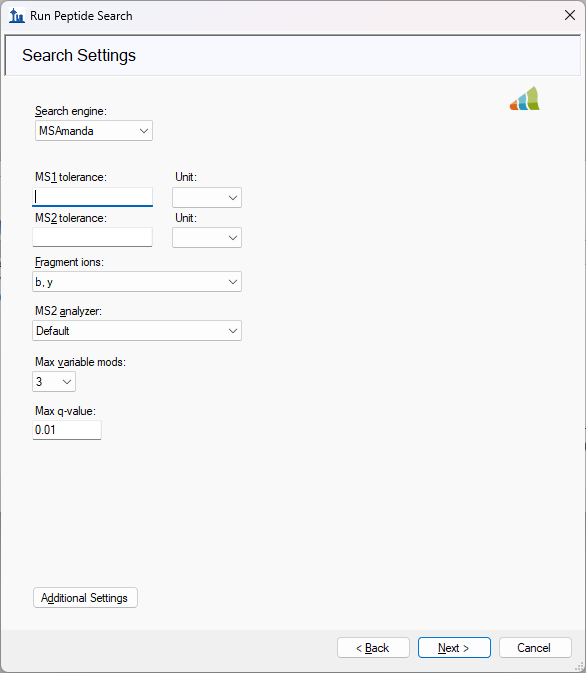This screenshot has height=673, width=586.
Task: Close the Run Peptide Search dialog
Action: pyautogui.click(x=570, y=15)
